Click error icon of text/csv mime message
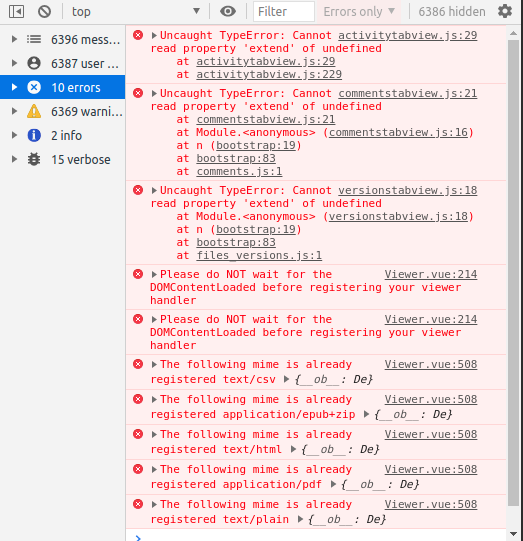 coord(138,364)
